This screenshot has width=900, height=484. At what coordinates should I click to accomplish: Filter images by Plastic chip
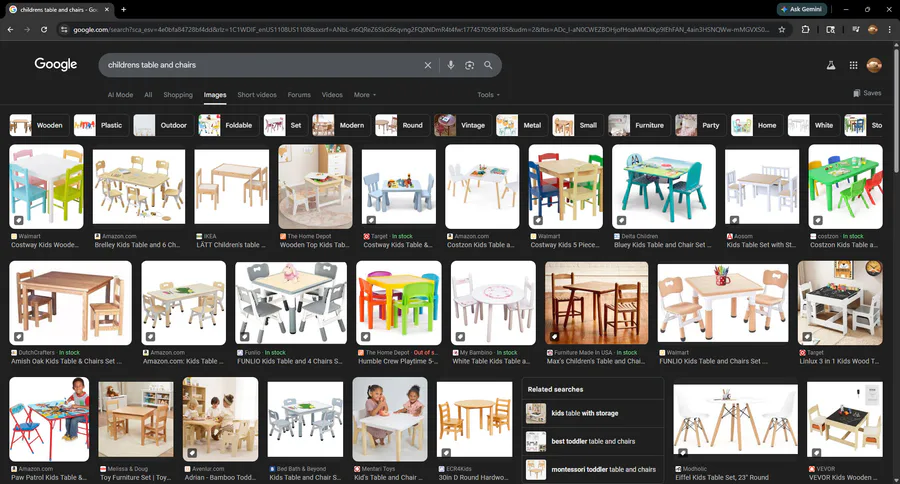tap(101, 125)
